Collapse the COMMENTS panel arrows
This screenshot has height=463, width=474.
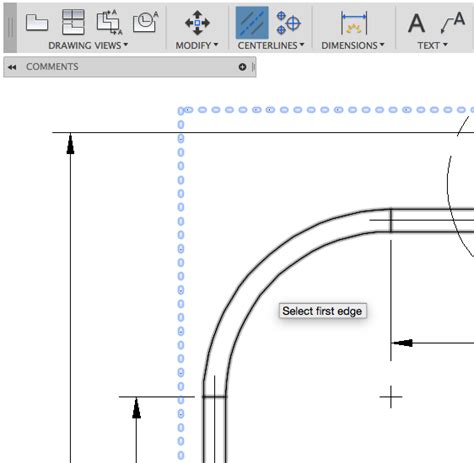(12, 67)
